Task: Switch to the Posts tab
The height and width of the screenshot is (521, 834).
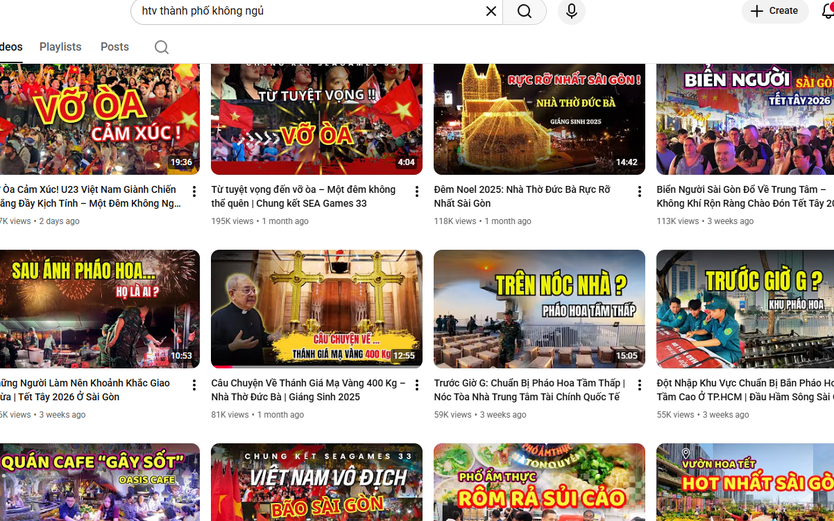Action: [114, 47]
